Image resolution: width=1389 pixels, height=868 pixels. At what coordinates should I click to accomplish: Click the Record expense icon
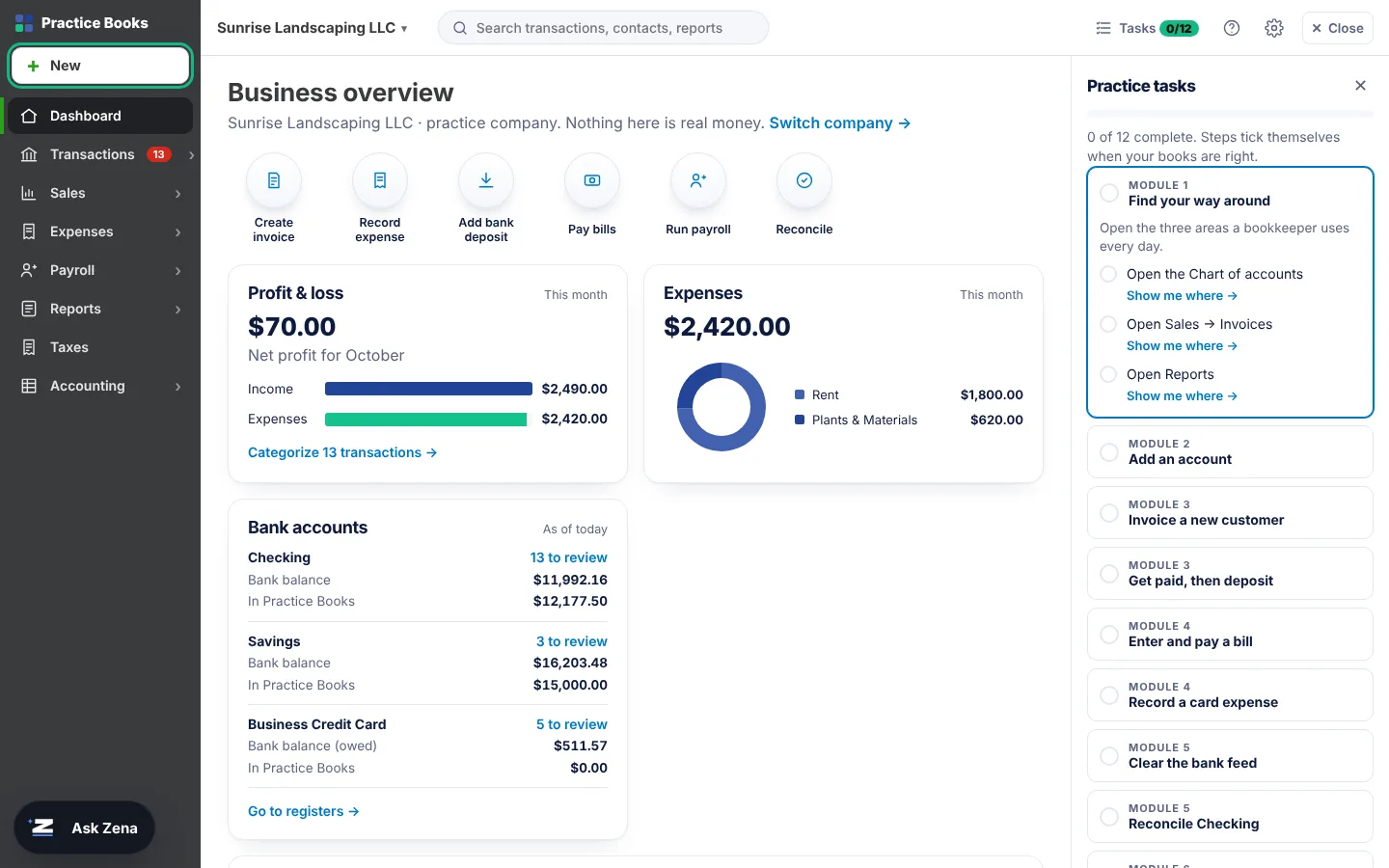(380, 180)
